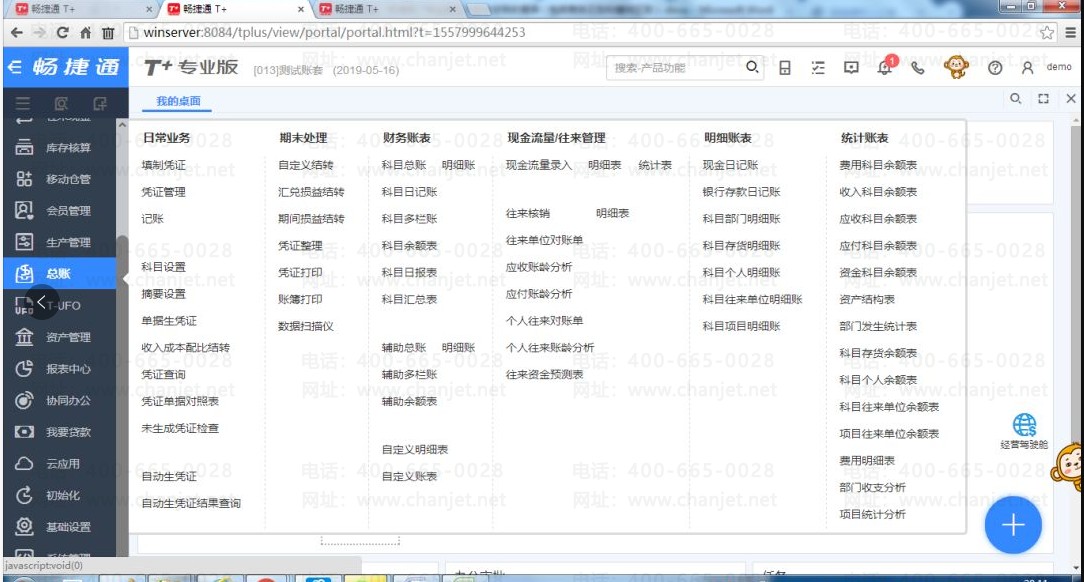Open 银行存款日记账 link
Screen dimensions: 1084x582
tap(741, 192)
